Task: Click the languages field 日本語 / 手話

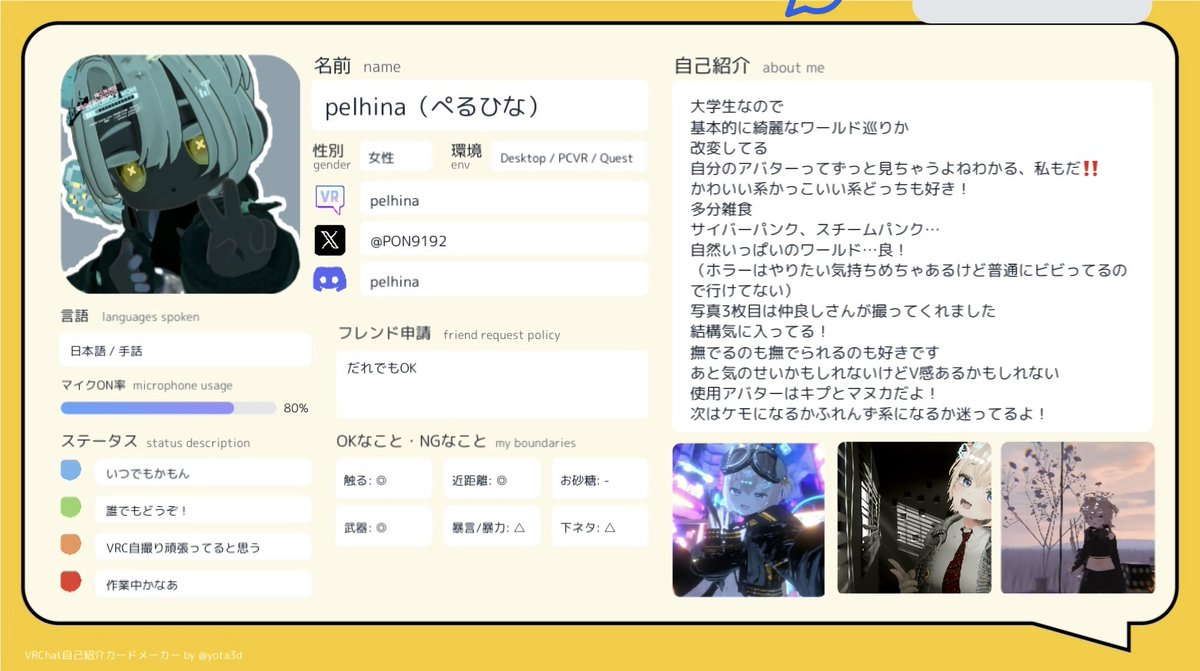Action: click(x=185, y=351)
